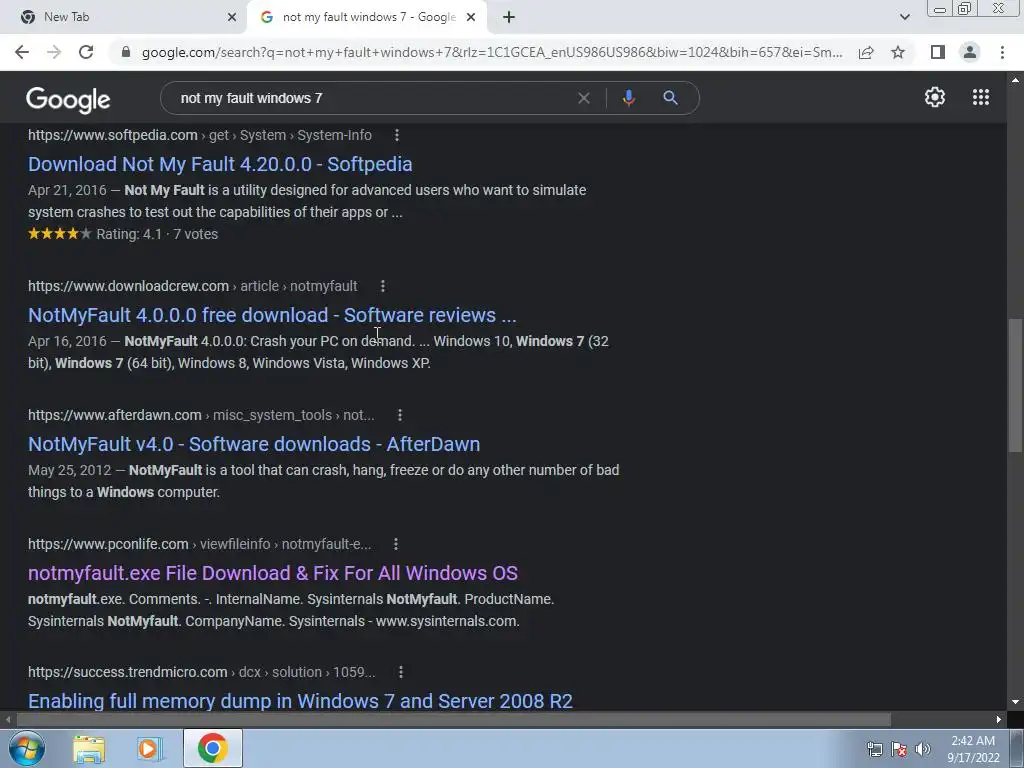Open more options for downloadcrew result

(x=383, y=286)
